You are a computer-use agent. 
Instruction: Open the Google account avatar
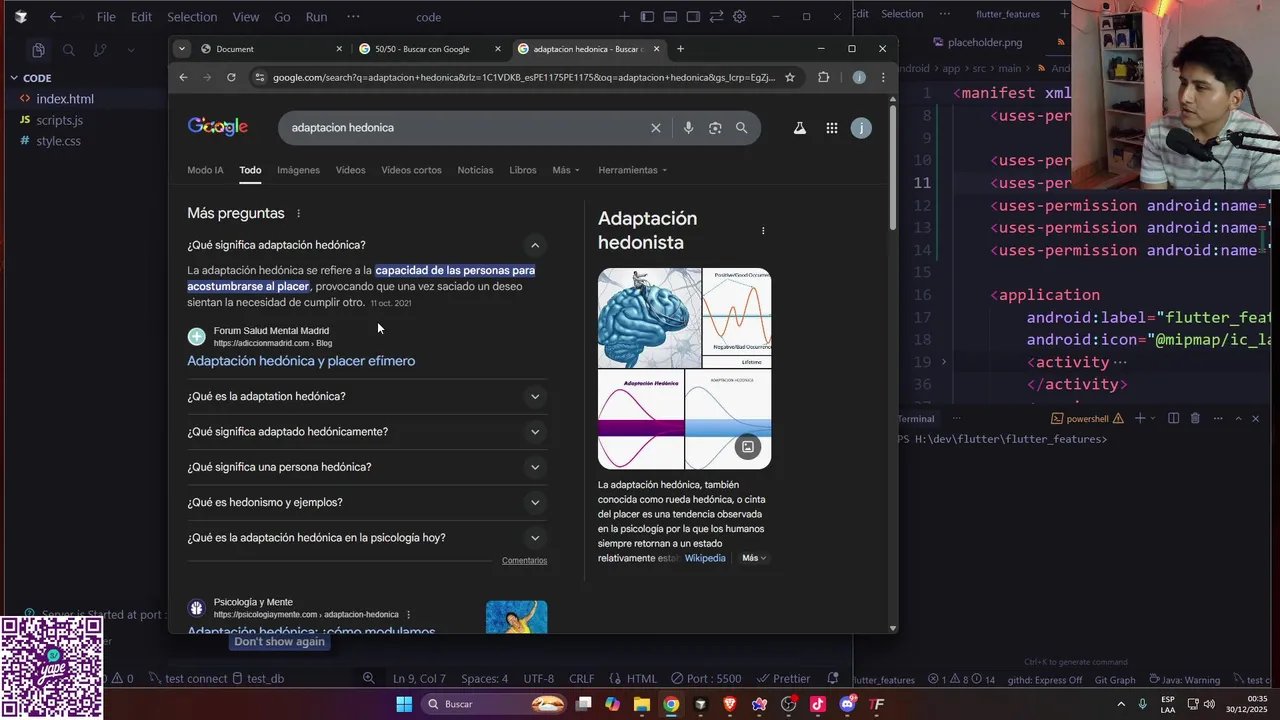click(x=861, y=128)
